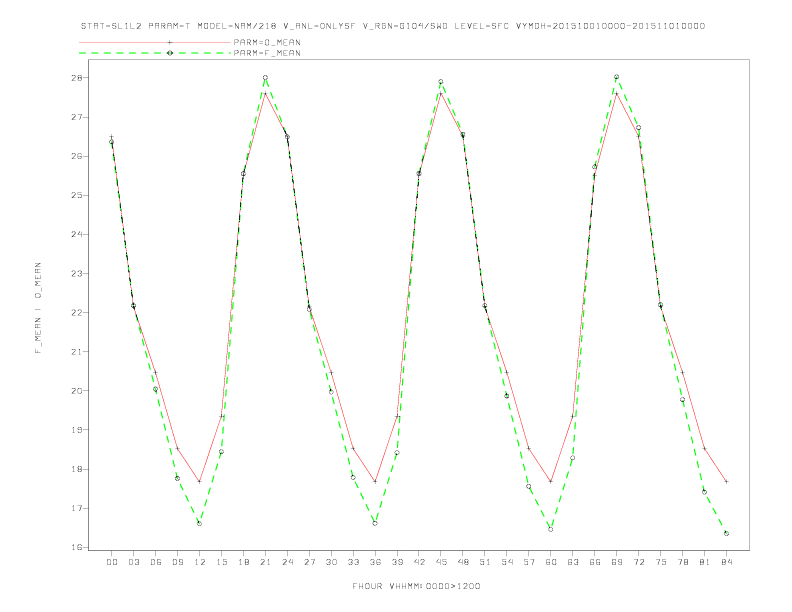Click the x-axis tick label 06
Viewport: 792px width, 612px height.
(x=156, y=562)
